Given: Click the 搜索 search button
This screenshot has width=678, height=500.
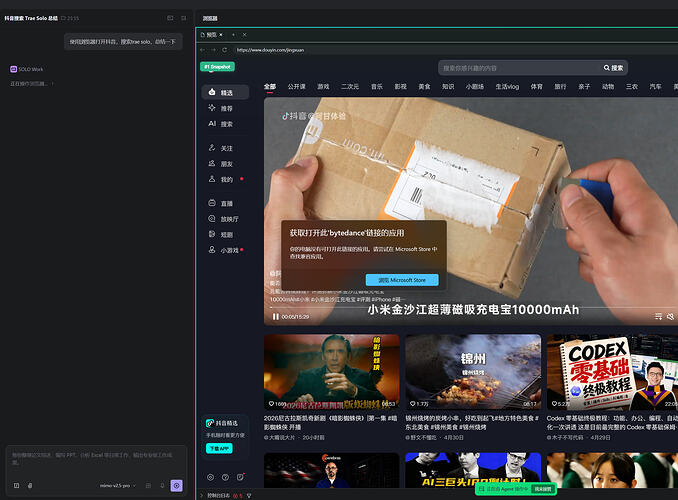Looking at the screenshot, I should tap(614, 68).
